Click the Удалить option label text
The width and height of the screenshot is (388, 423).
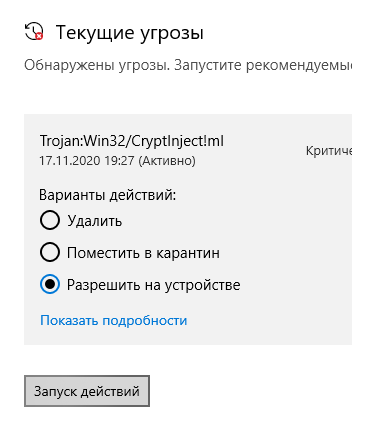(x=95, y=221)
